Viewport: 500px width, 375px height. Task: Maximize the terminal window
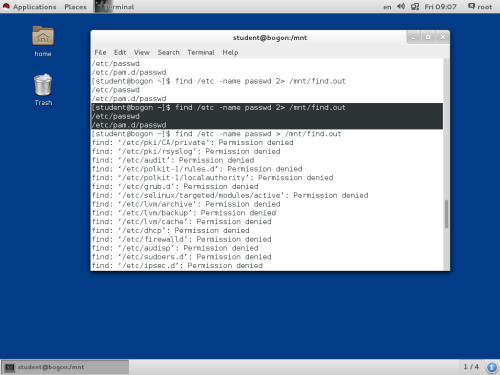(428, 37)
